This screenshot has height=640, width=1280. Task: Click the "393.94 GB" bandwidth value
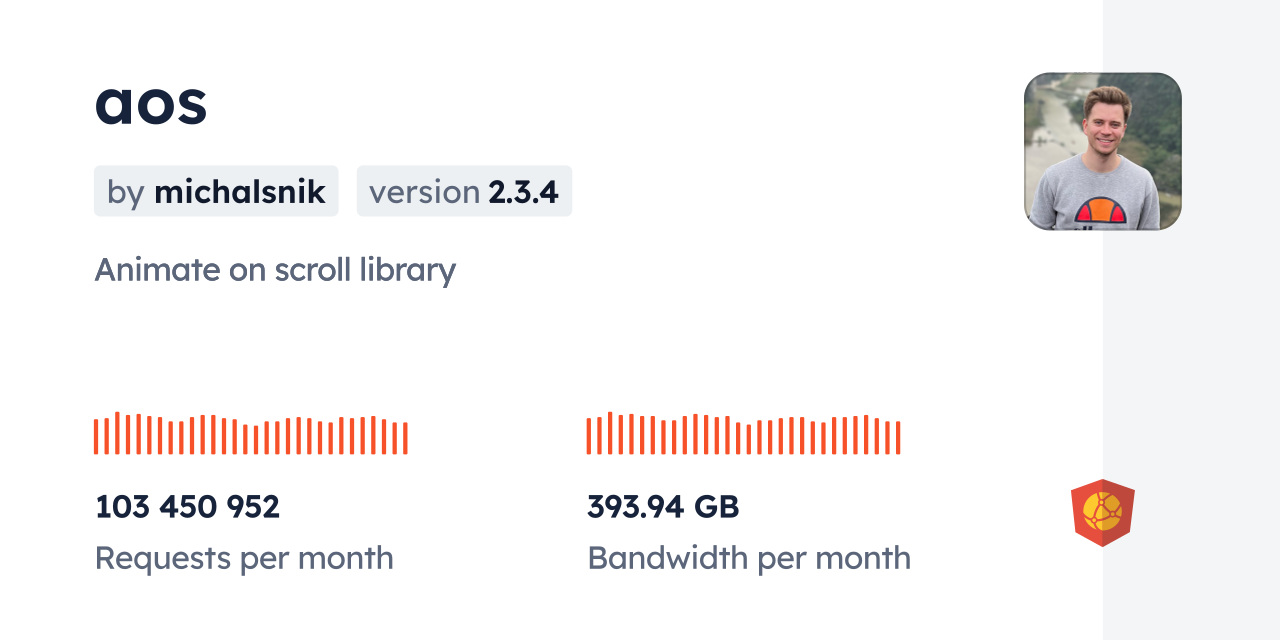[x=663, y=507]
